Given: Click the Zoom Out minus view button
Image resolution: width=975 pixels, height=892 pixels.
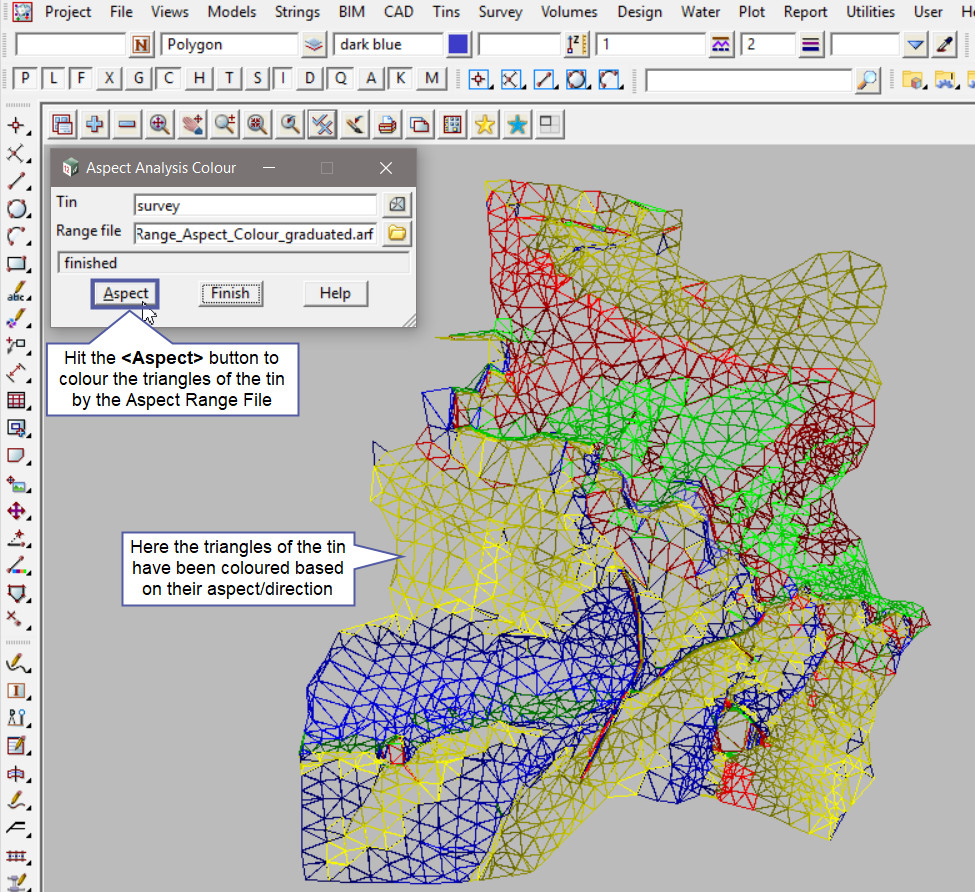Looking at the screenshot, I should 127,125.
